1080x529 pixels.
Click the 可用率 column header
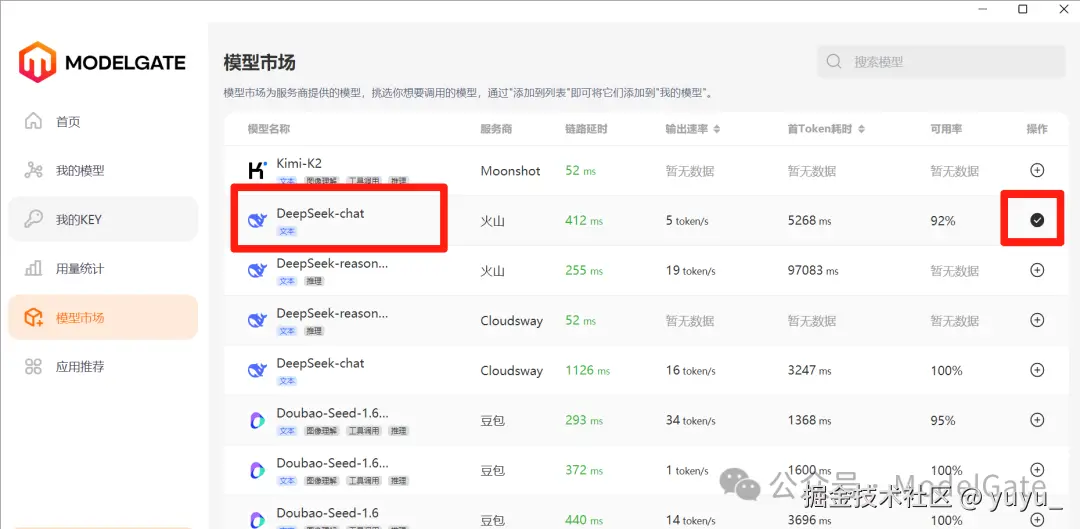(x=946, y=129)
